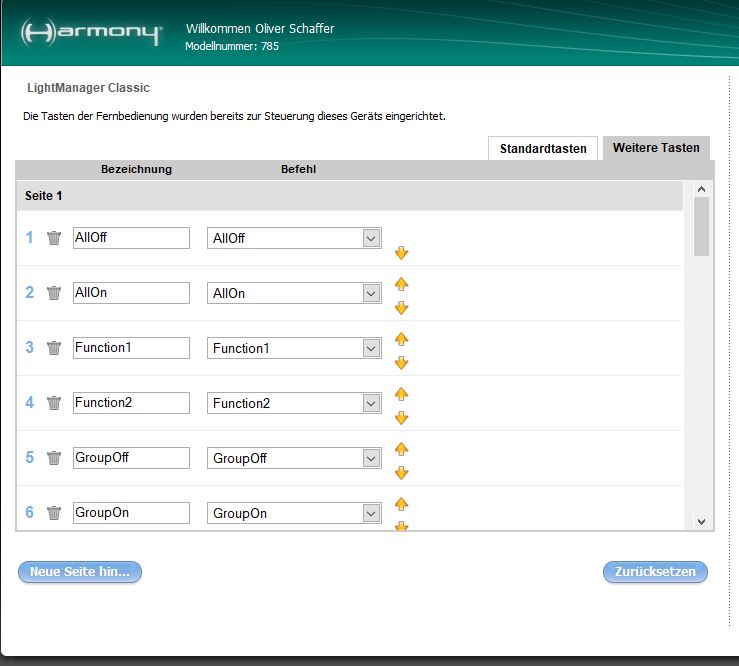Expand the Function1 Befehl dropdown
Image resolution: width=739 pixels, height=666 pixels.
point(371,348)
